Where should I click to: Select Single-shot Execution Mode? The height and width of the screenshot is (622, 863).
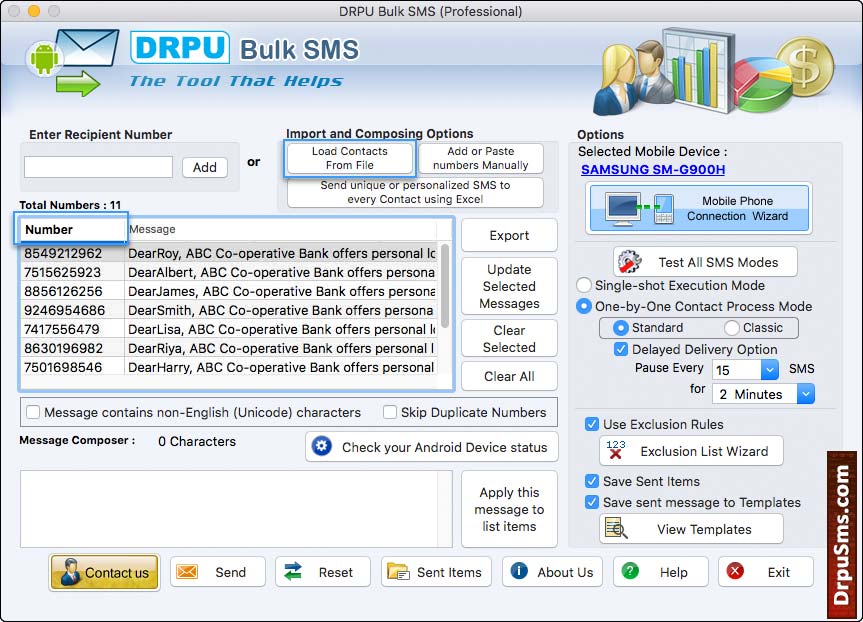coord(583,285)
